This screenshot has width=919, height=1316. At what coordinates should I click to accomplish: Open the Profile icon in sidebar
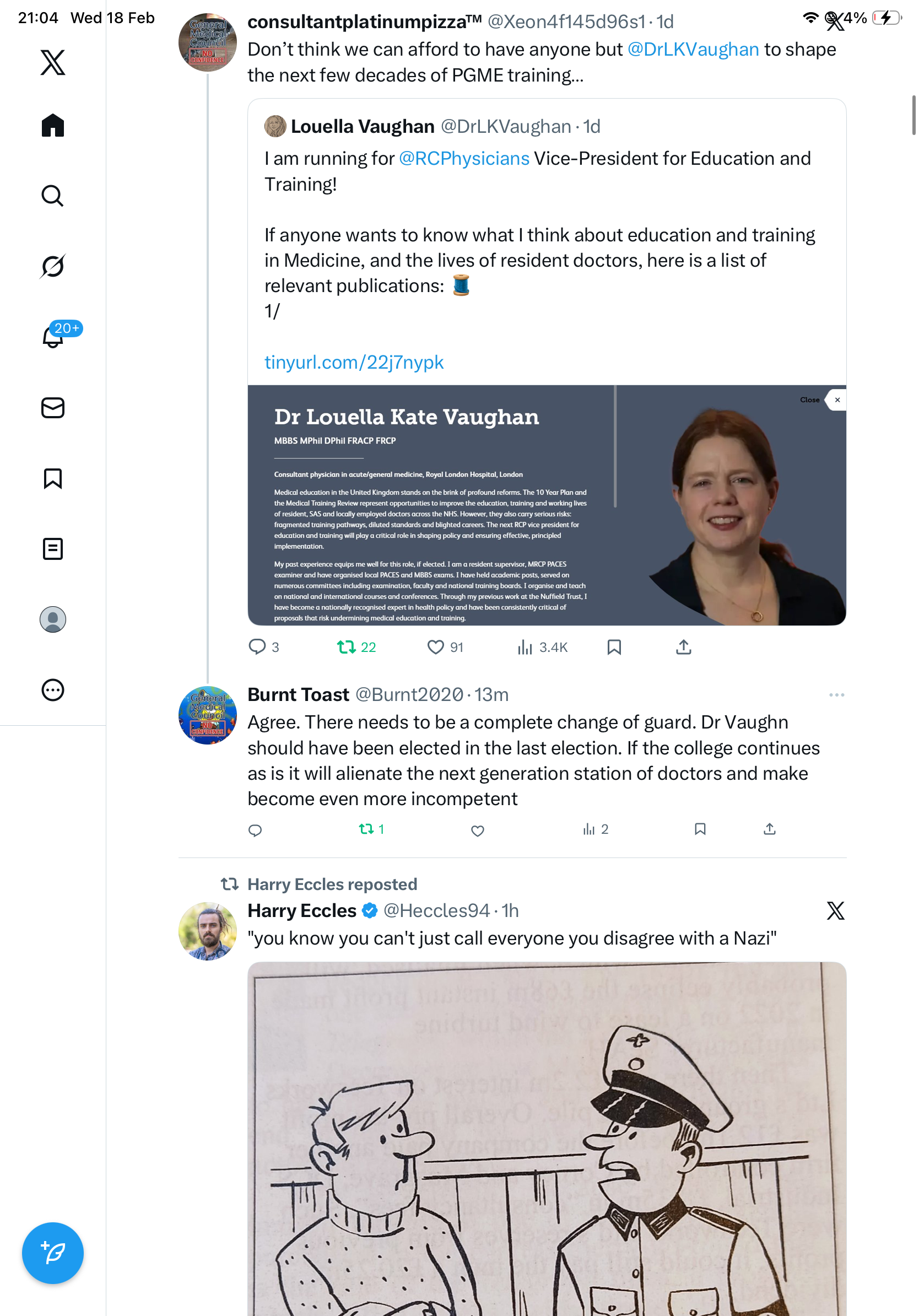[x=53, y=619]
